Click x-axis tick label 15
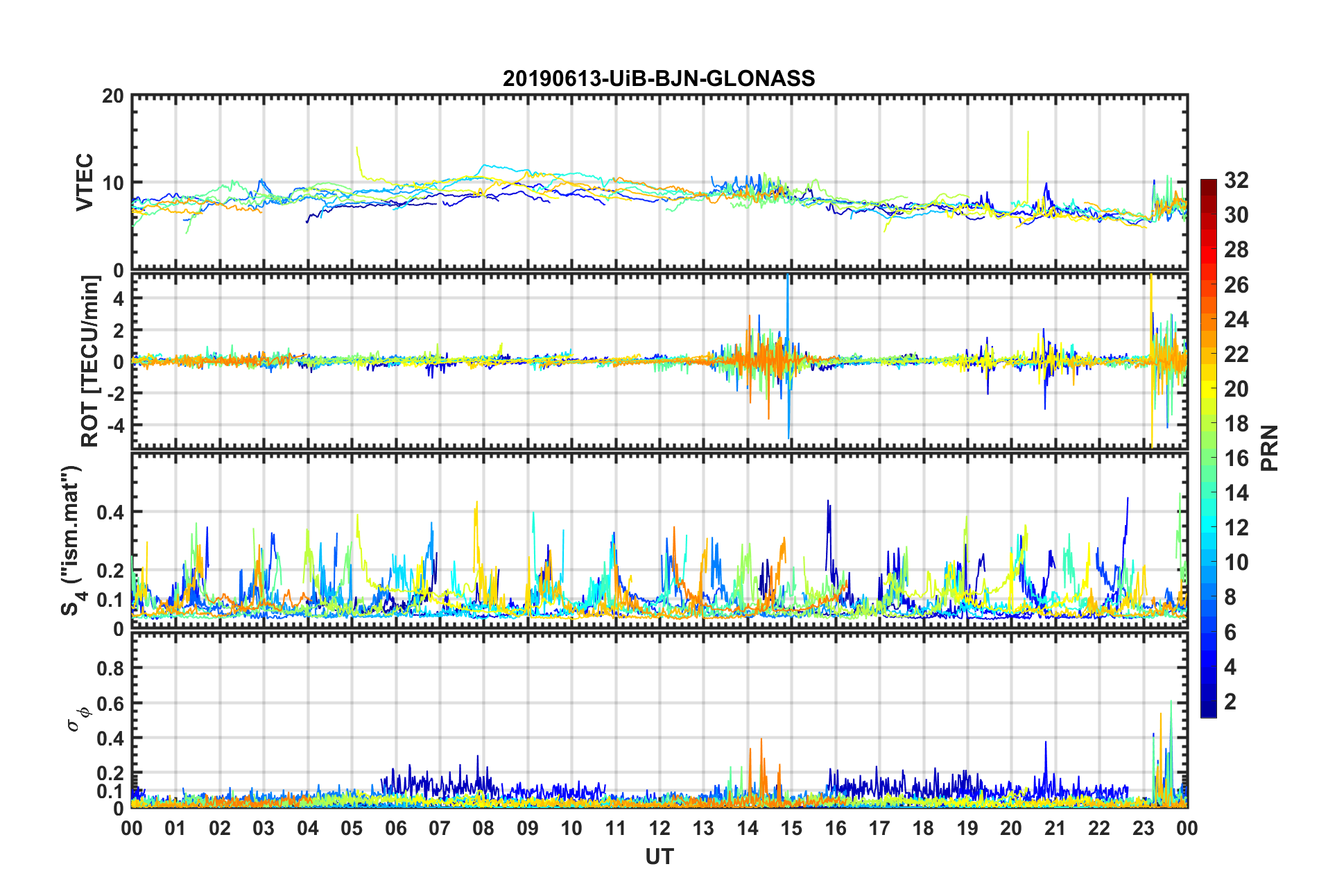Screen dimensions: 1319x896 791,828
